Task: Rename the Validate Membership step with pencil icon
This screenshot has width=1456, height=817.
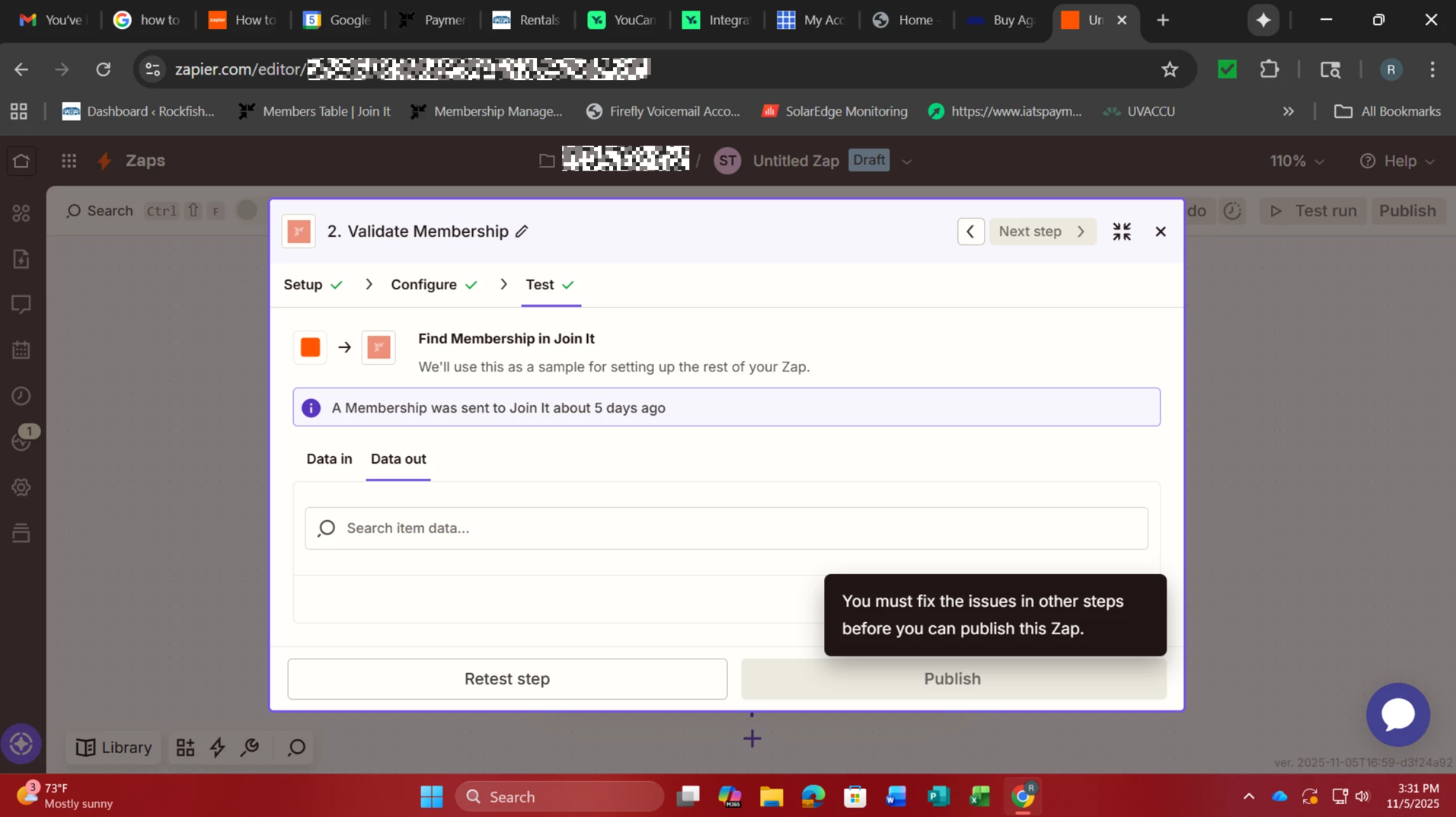Action: click(523, 231)
